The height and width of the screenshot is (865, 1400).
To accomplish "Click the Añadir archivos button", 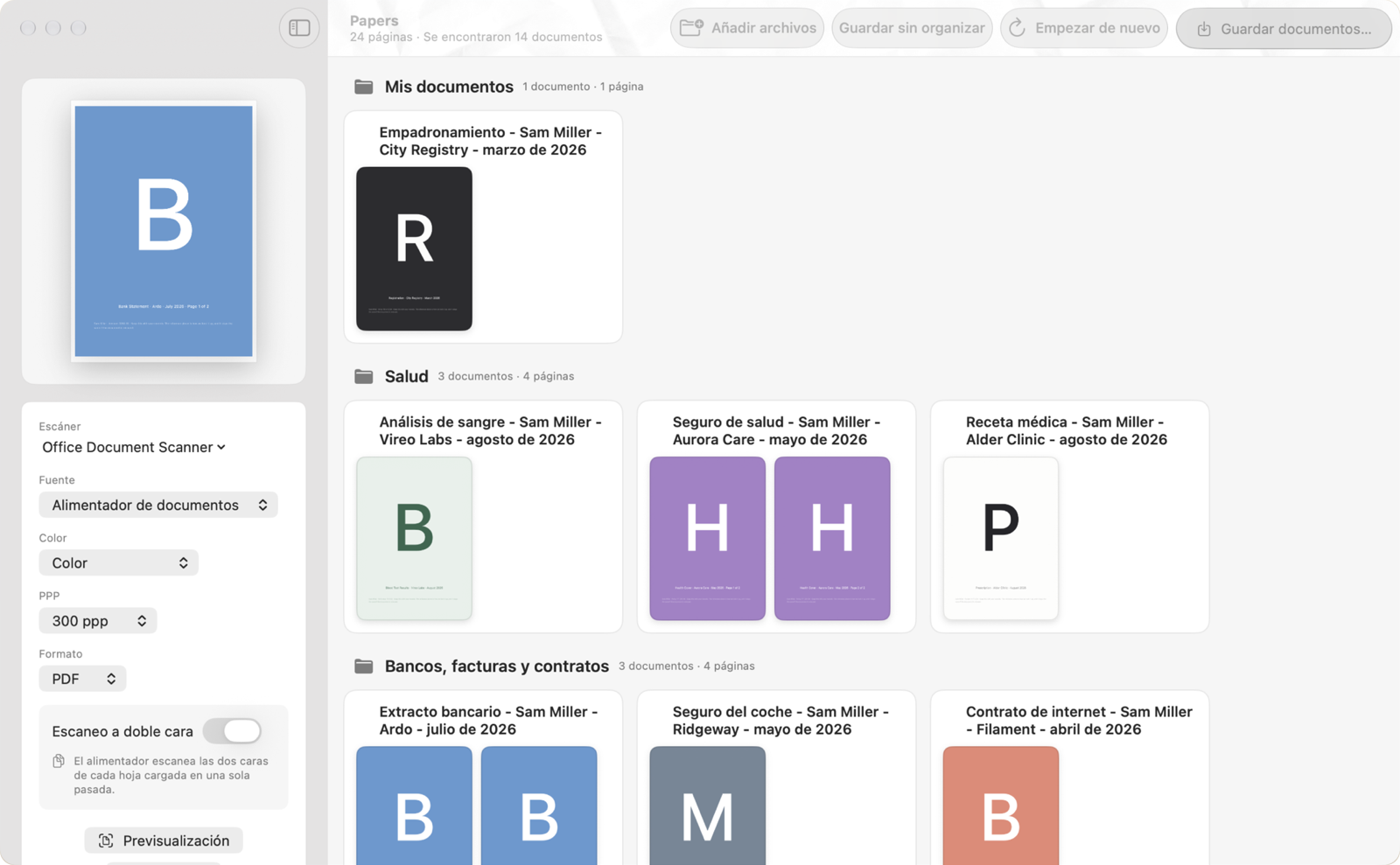I will coord(747,28).
